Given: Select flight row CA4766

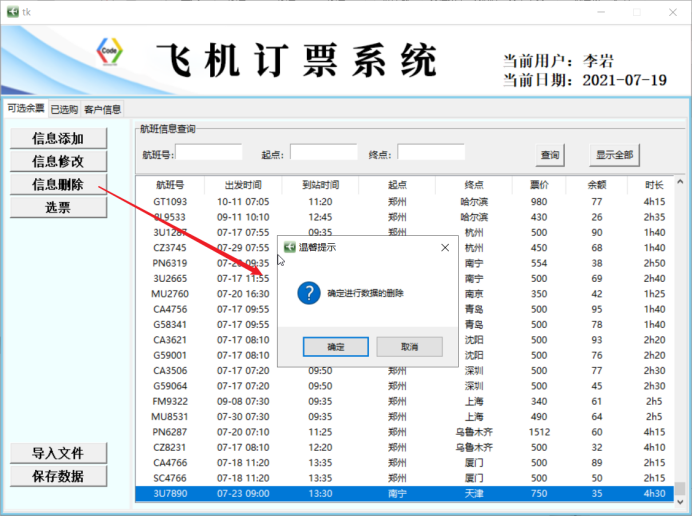Looking at the screenshot, I should click(x=405, y=463).
